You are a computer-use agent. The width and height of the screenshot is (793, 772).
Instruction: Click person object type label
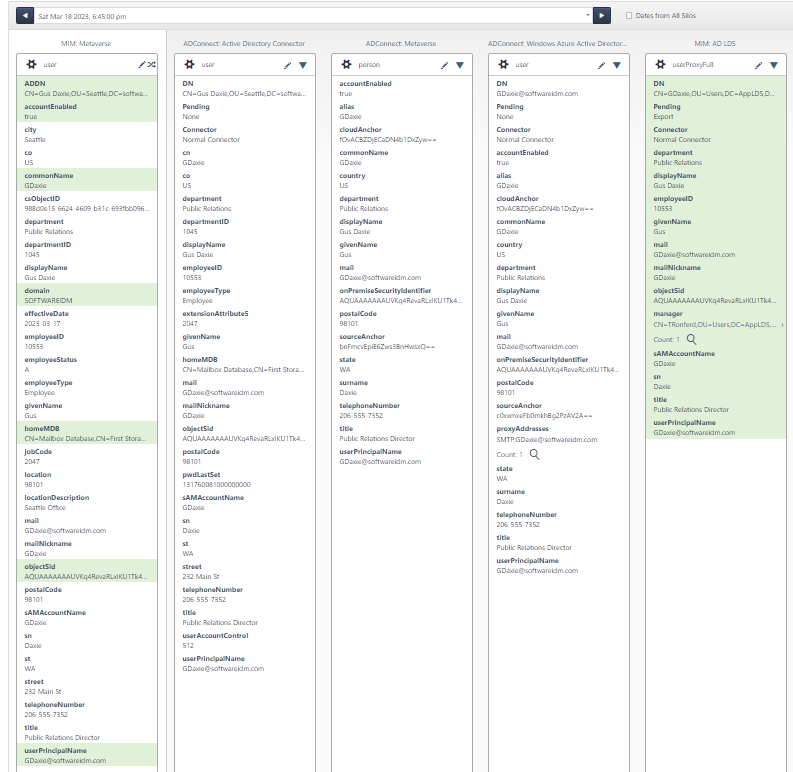point(369,65)
